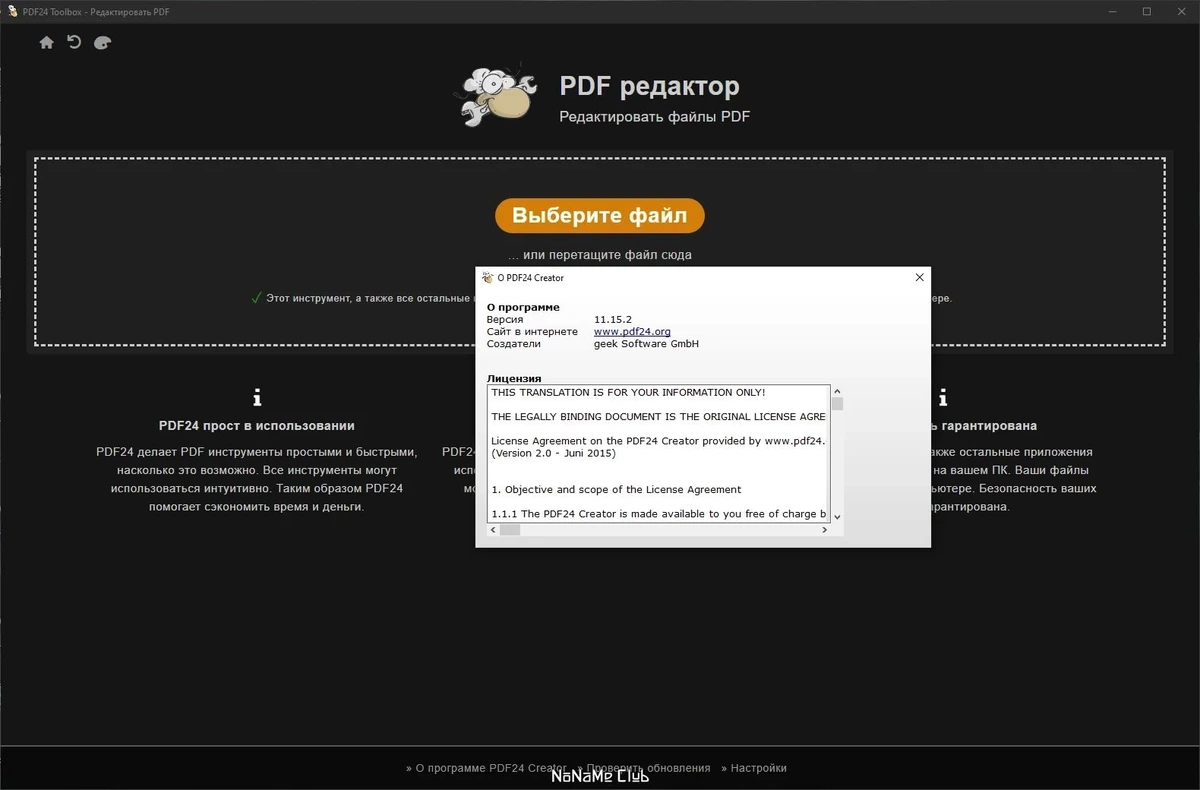
Task: Click the "Лицензия" label
Action: (514, 379)
